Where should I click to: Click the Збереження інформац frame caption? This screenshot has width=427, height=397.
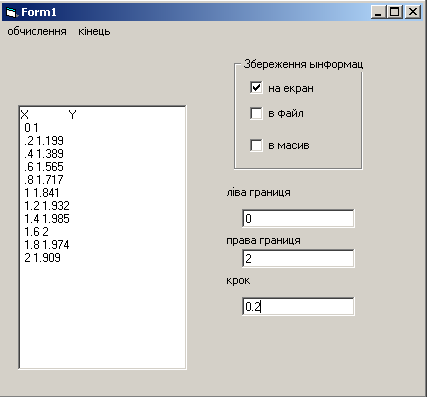click(x=303, y=64)
